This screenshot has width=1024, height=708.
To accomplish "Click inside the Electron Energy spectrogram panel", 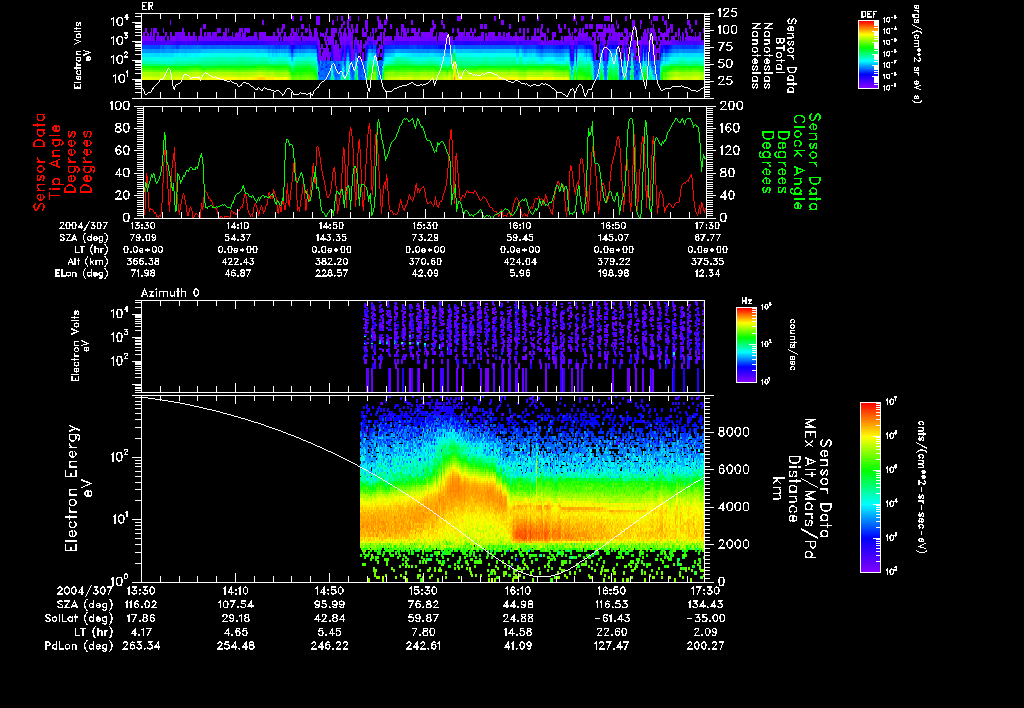I will [423, 489].
